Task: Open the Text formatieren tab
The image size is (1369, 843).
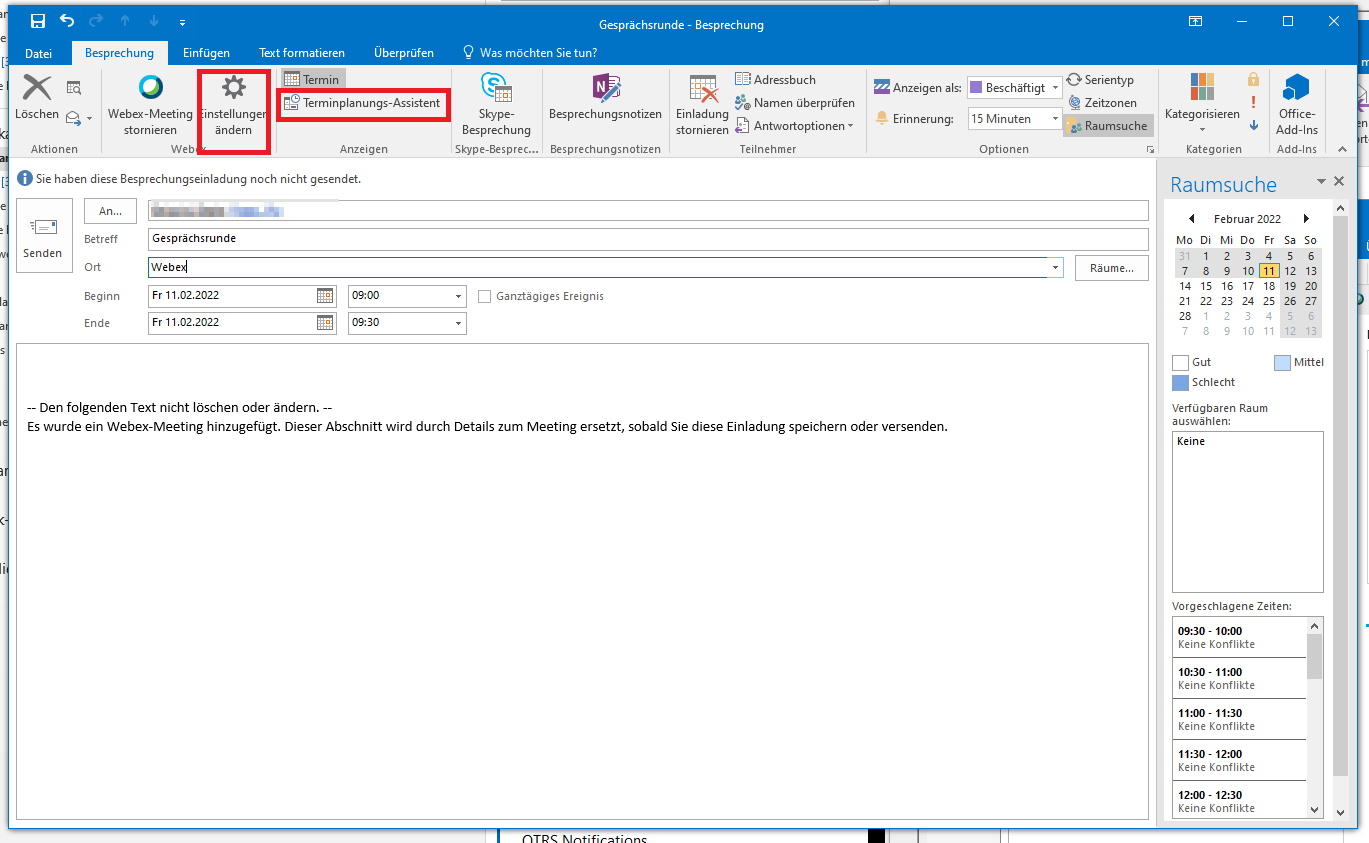Action: 301,53
